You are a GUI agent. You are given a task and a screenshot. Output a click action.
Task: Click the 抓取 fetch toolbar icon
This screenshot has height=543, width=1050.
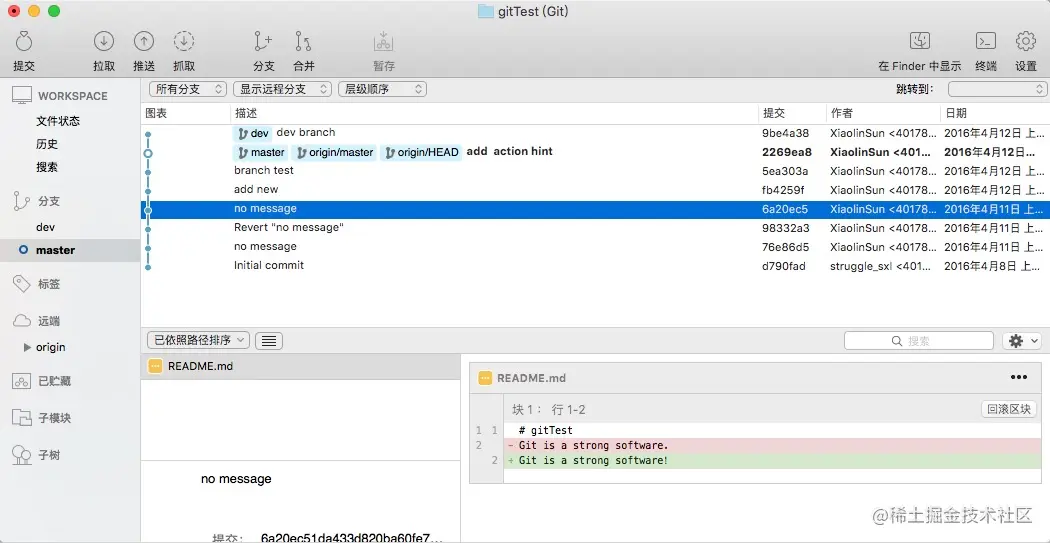183,42
